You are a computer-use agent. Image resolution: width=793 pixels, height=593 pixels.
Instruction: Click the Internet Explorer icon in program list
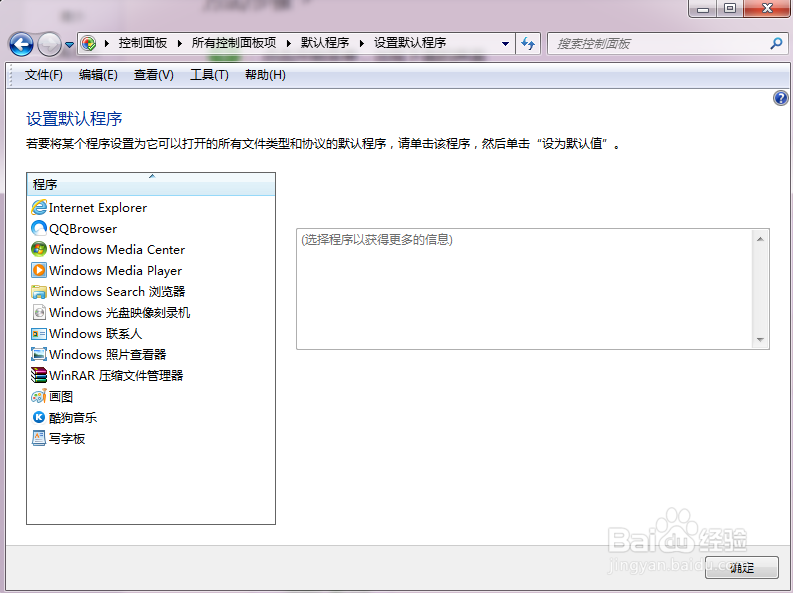pos(39,207)
